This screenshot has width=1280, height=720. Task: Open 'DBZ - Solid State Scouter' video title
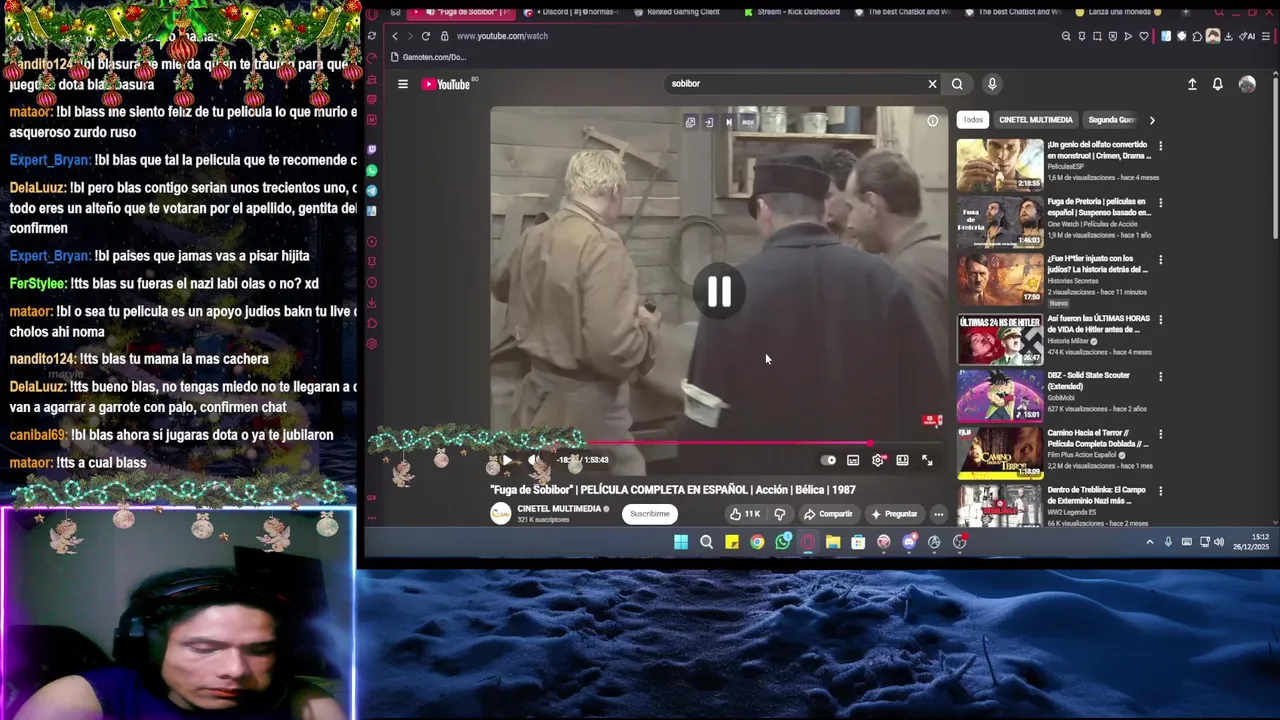click(1088, 380)
